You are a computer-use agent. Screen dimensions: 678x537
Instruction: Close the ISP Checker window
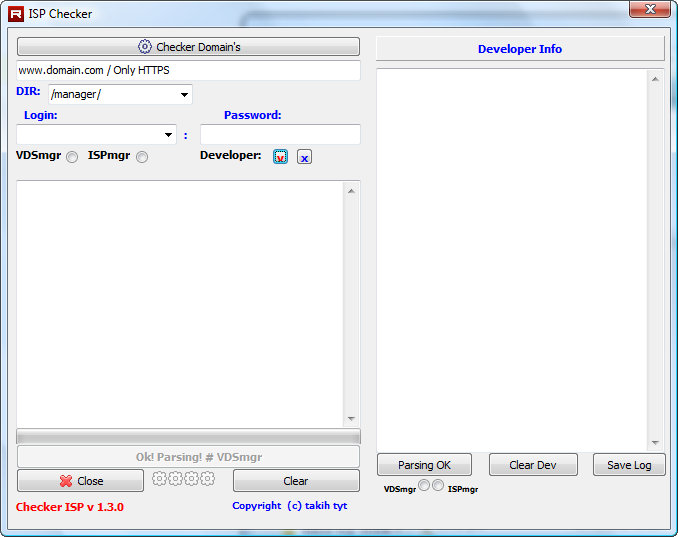click(650, 9)
